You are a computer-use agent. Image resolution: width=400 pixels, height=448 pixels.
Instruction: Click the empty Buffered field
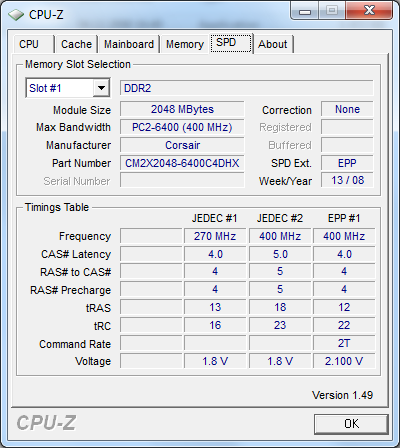(347, 145)
